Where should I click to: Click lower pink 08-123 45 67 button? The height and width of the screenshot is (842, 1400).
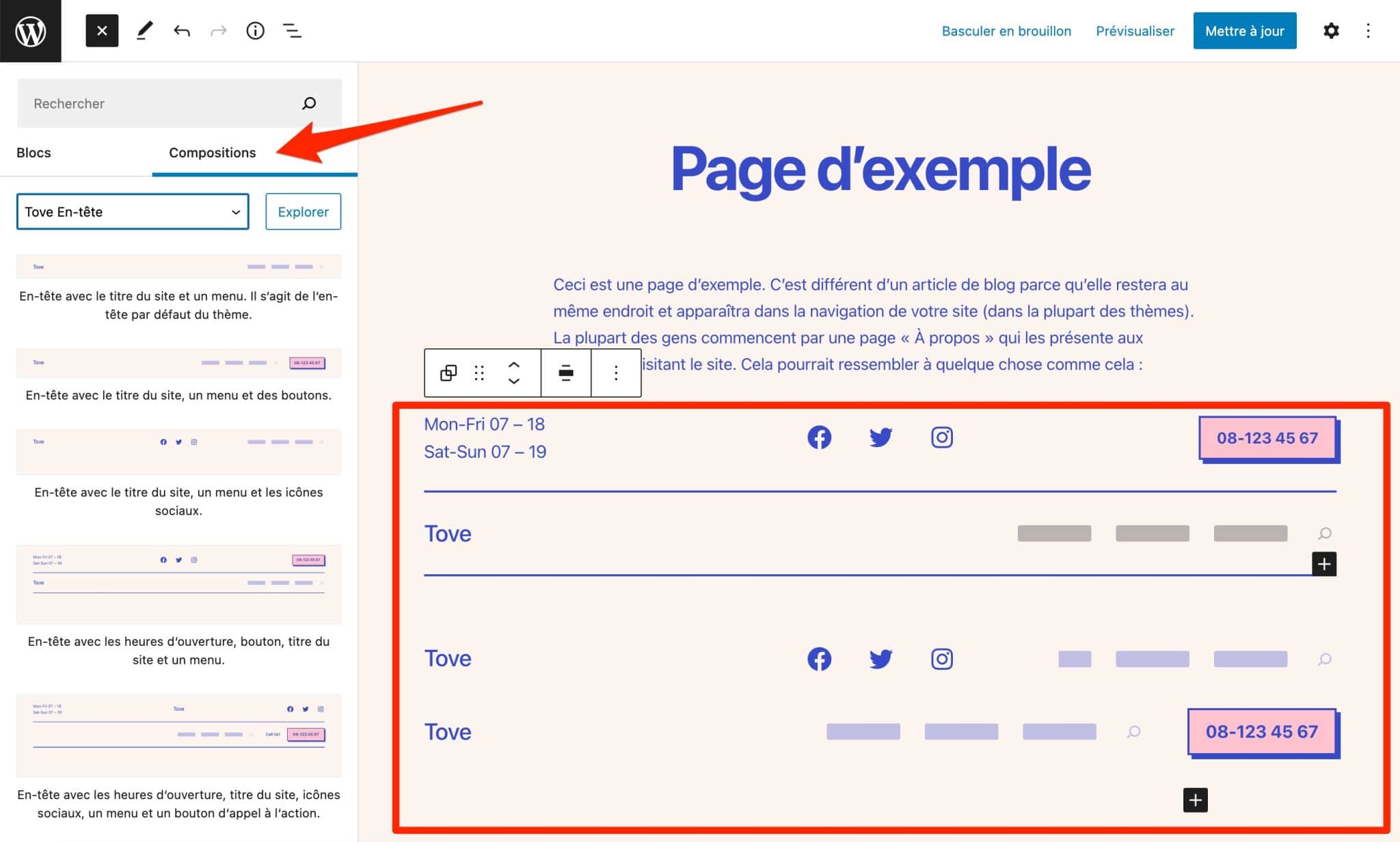coord(1263,733)
